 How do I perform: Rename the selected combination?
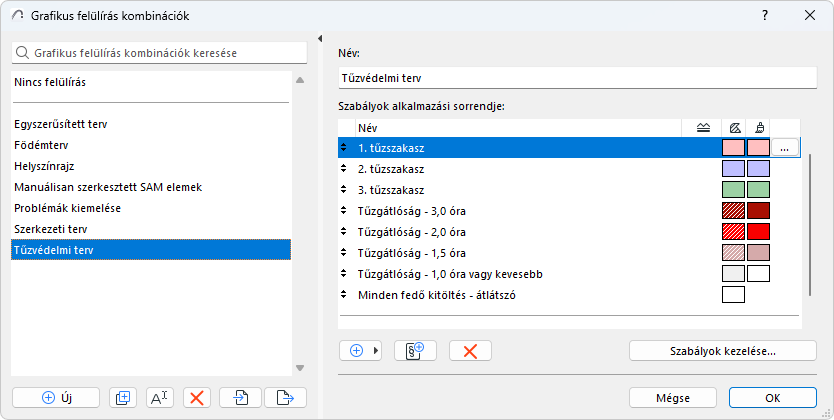(160, 397)
